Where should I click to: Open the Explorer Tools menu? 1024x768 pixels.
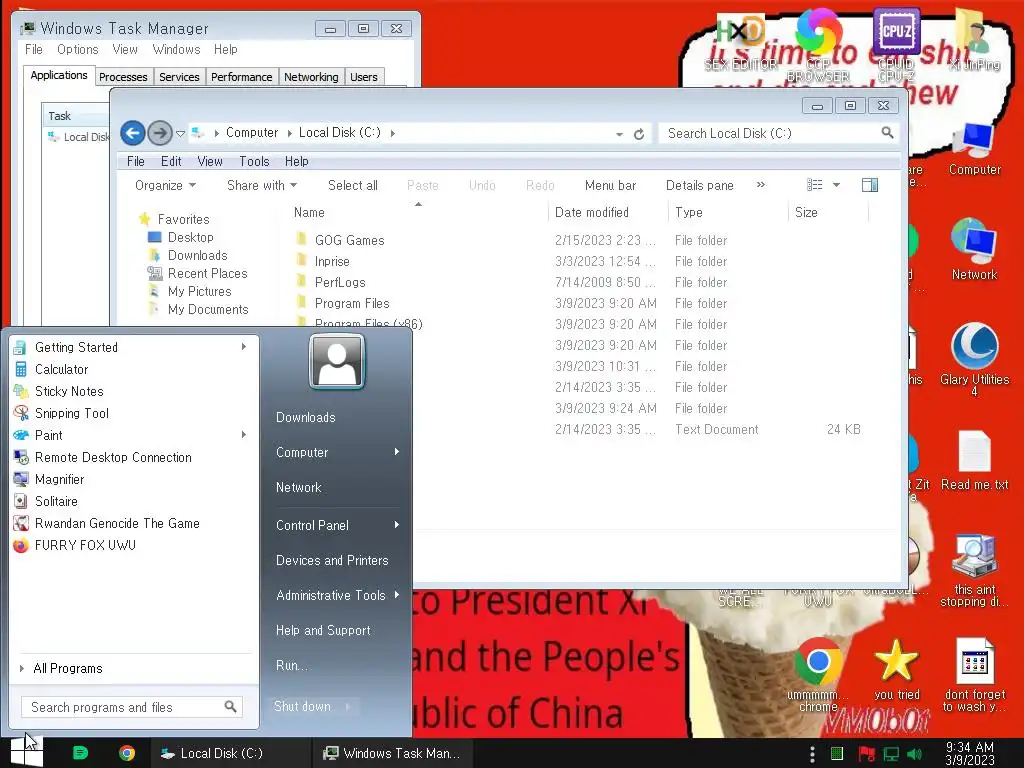tap(254, 161)
